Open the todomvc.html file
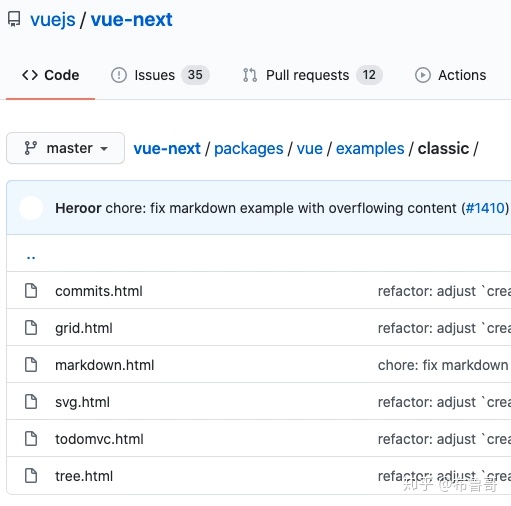 pyautogui.click(x=99, y=439)
